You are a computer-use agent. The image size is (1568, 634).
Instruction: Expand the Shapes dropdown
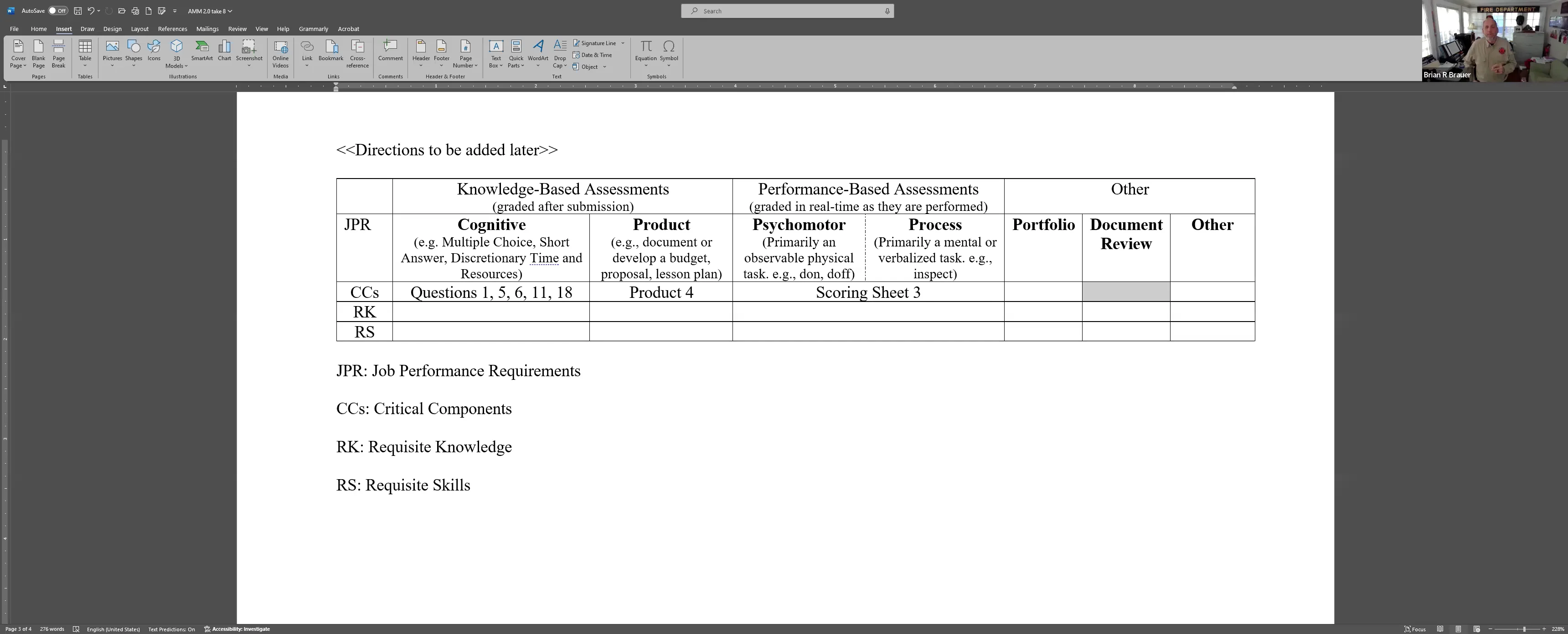coord(133,66)
